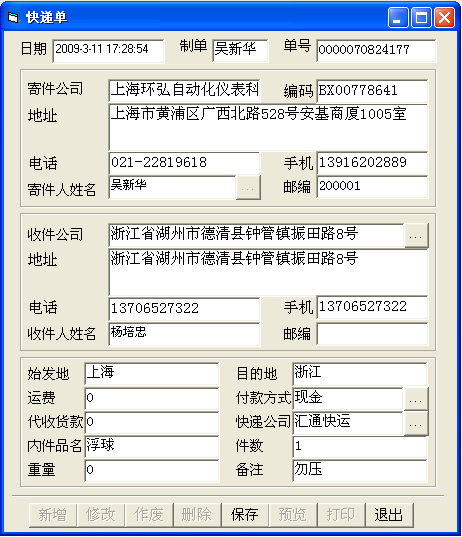Focus the recipient 手机 field
Viewport: 462px width, 537px height.
pos(372,308)
